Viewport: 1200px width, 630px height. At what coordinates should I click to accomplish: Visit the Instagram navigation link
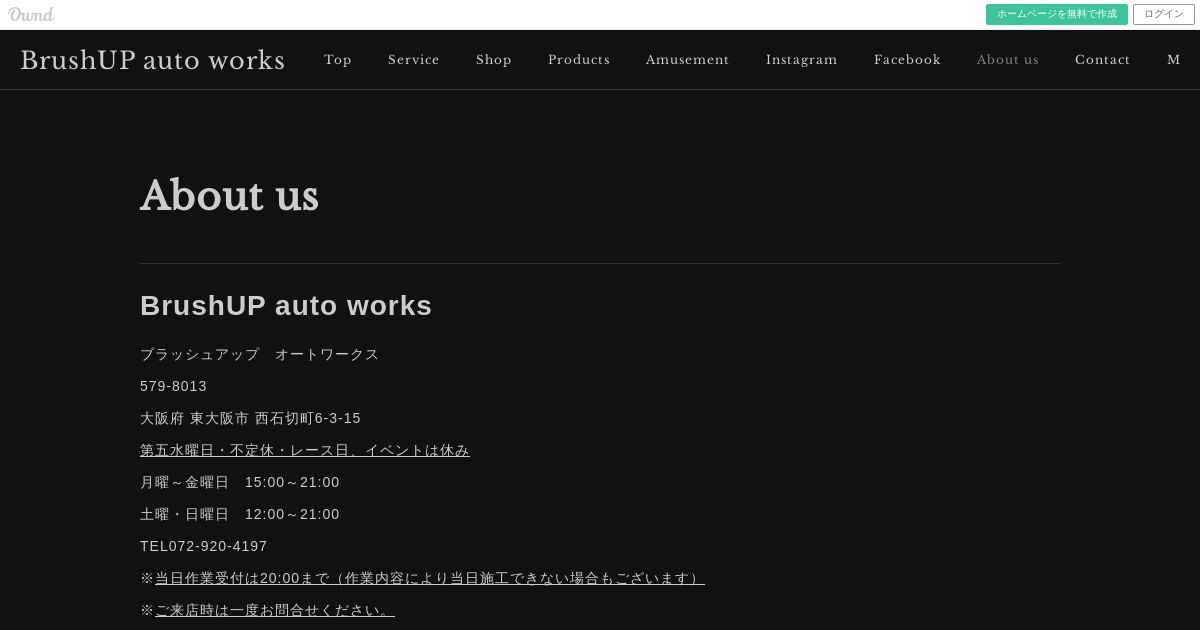(802, 60)
